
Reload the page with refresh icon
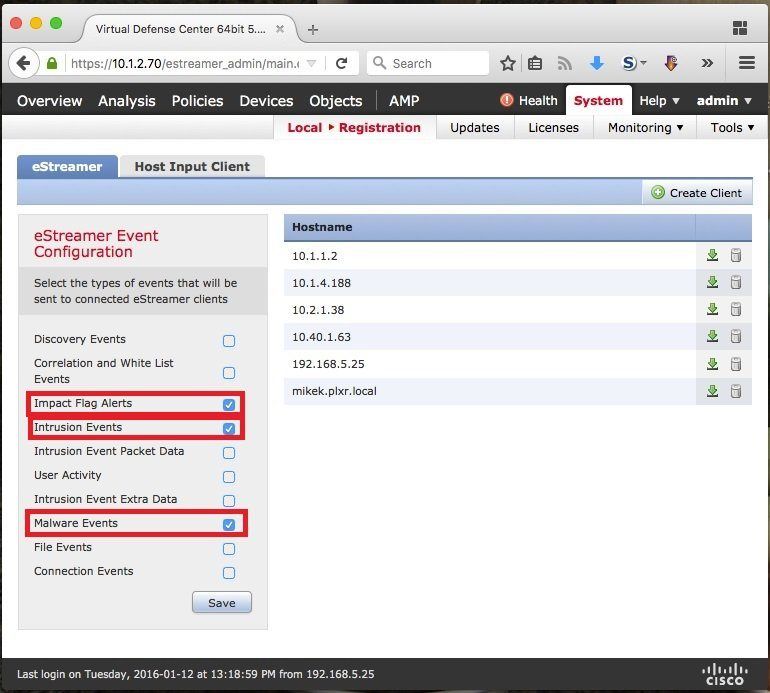(342, 63)
